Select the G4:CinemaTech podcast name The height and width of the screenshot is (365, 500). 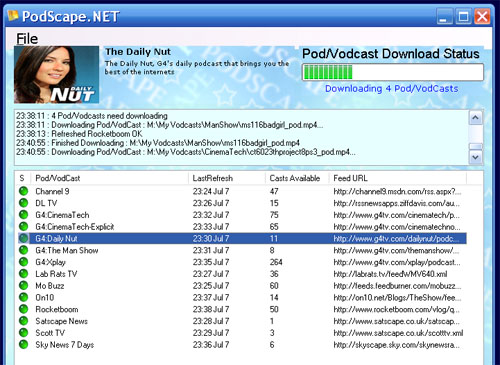point(62,215)
